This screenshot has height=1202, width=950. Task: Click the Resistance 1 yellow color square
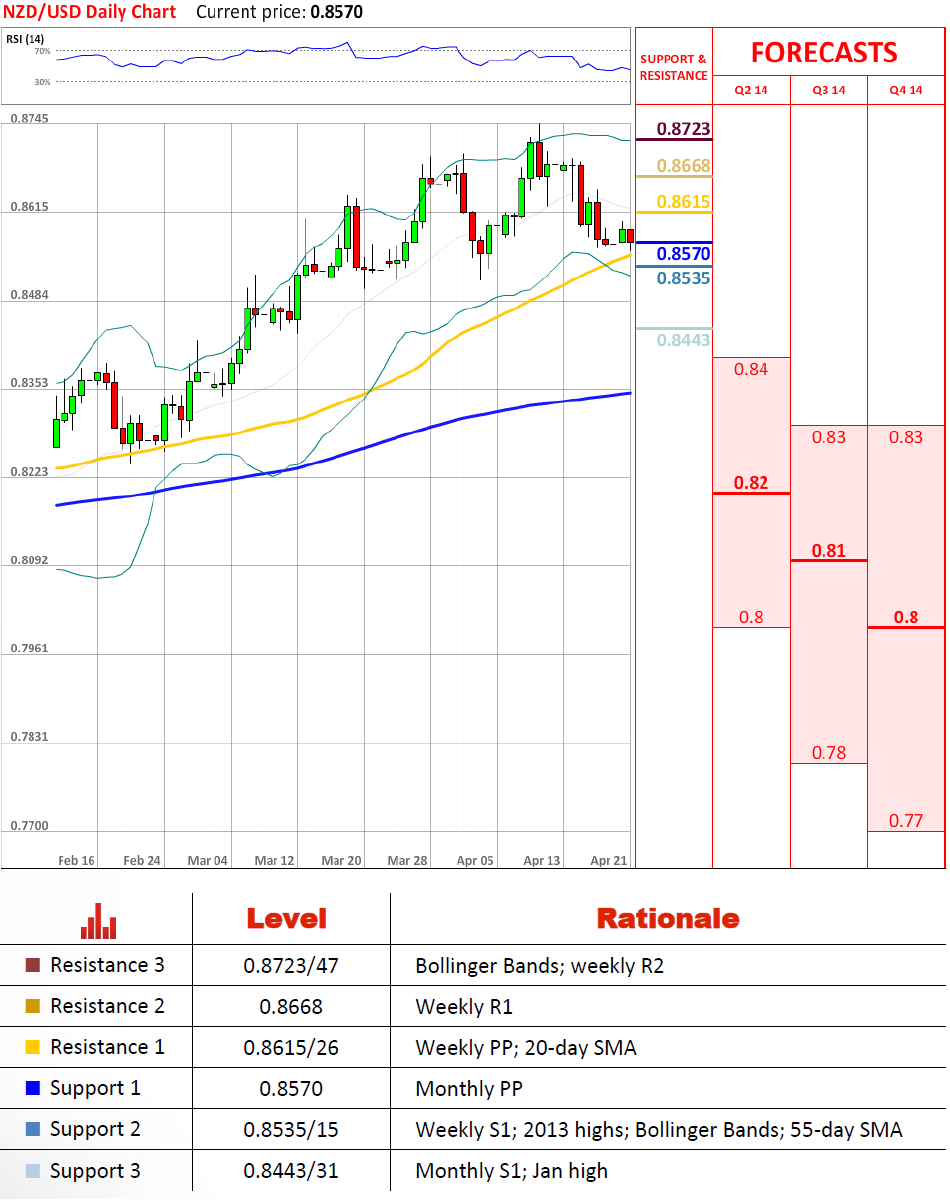pos(33,1048)
